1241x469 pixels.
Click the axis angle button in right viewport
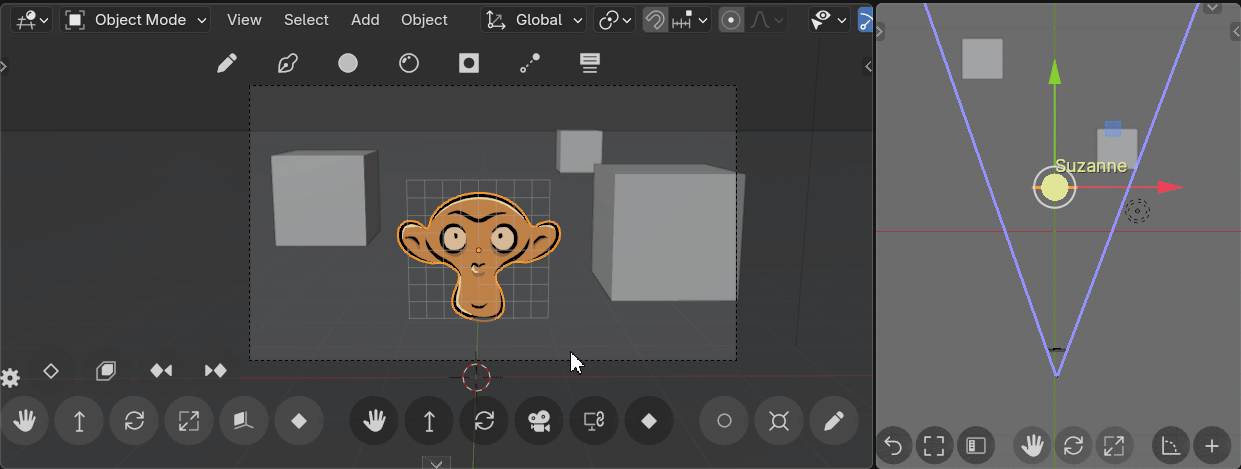pyautogui.click(x=1171, y=446)
